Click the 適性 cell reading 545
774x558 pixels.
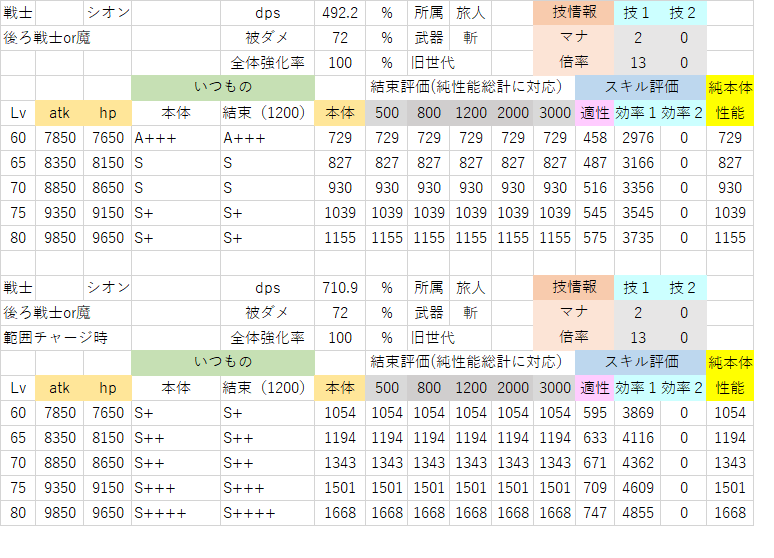pyautogui.click(x=594, y=213)
